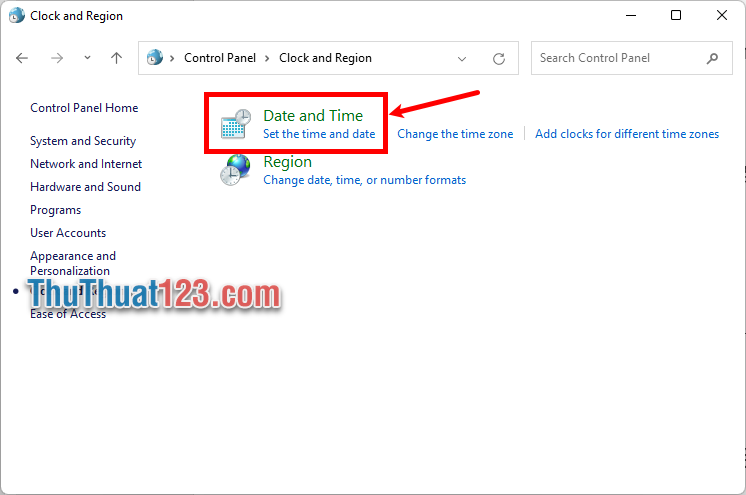Open the recent locations dropdown
This screenshot has width=746, height=495.
pos(88,58)
